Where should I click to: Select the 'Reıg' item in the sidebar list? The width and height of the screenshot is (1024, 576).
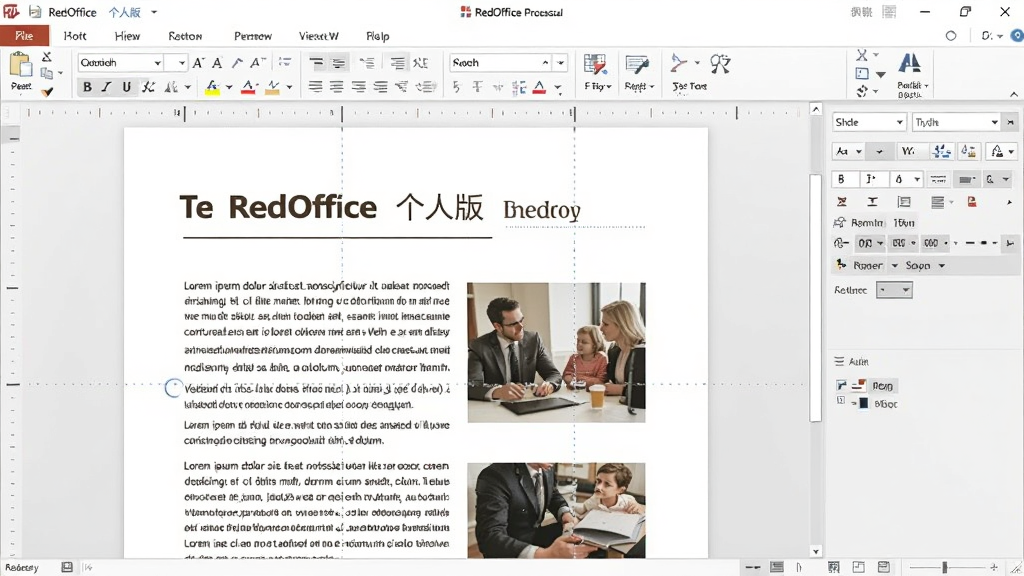(882, 386)
